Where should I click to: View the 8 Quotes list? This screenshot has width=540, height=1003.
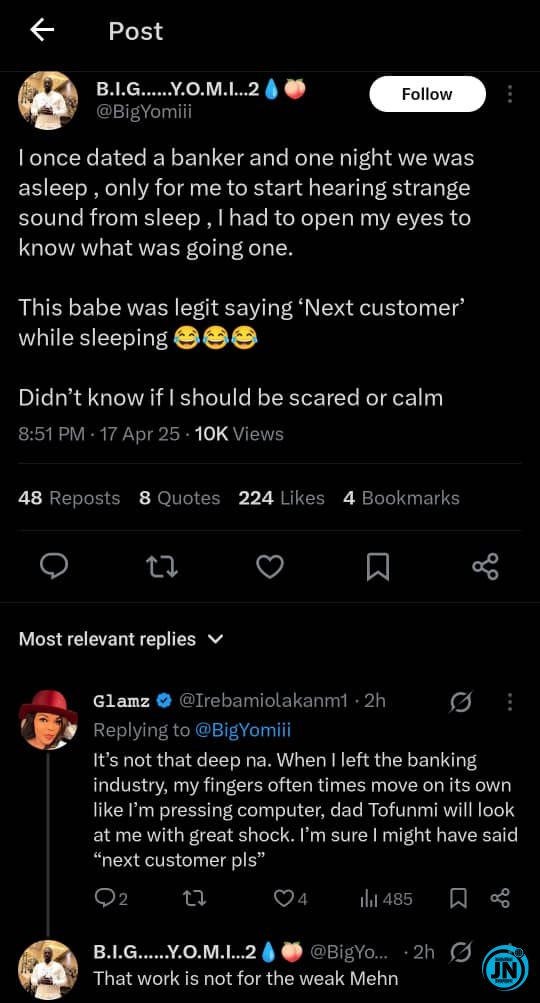(180, 498)
